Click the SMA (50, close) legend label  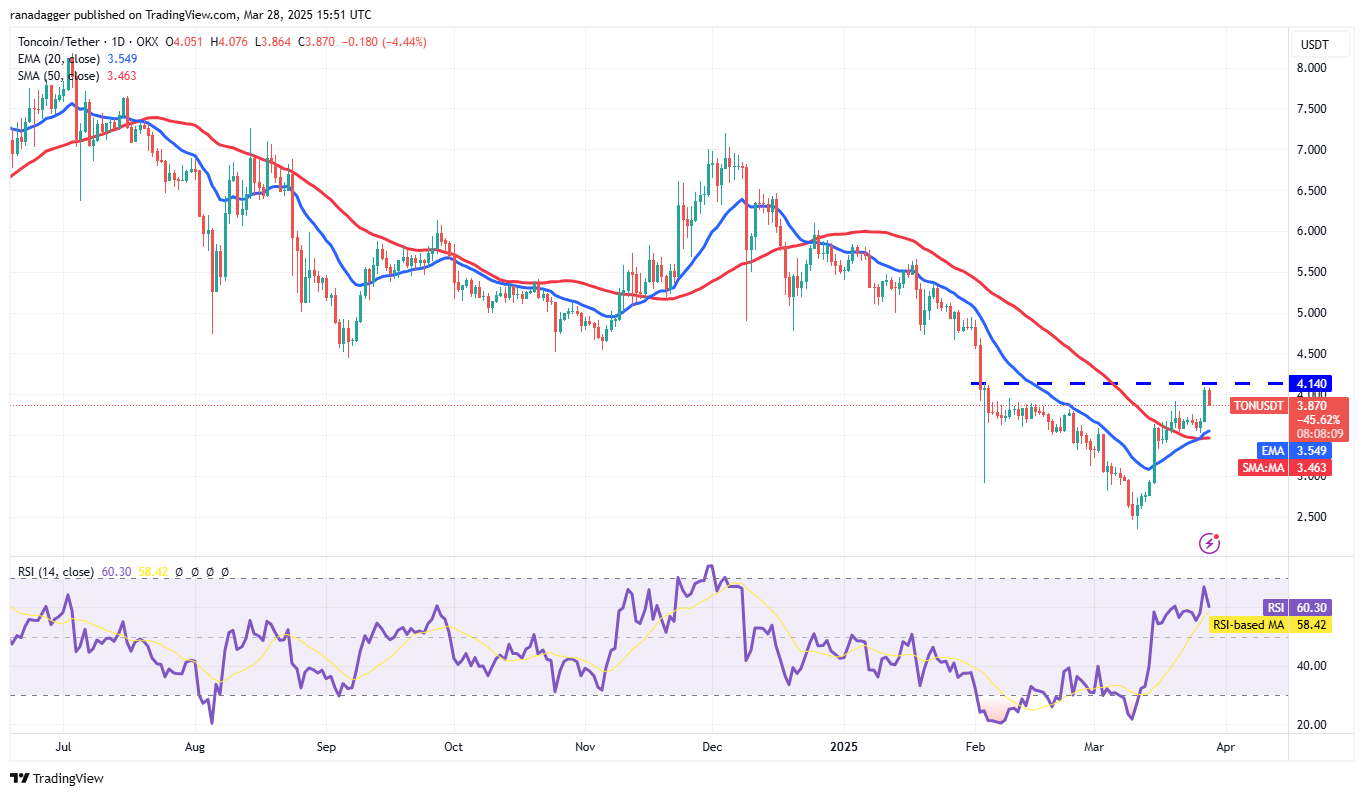tap(57, 76)
